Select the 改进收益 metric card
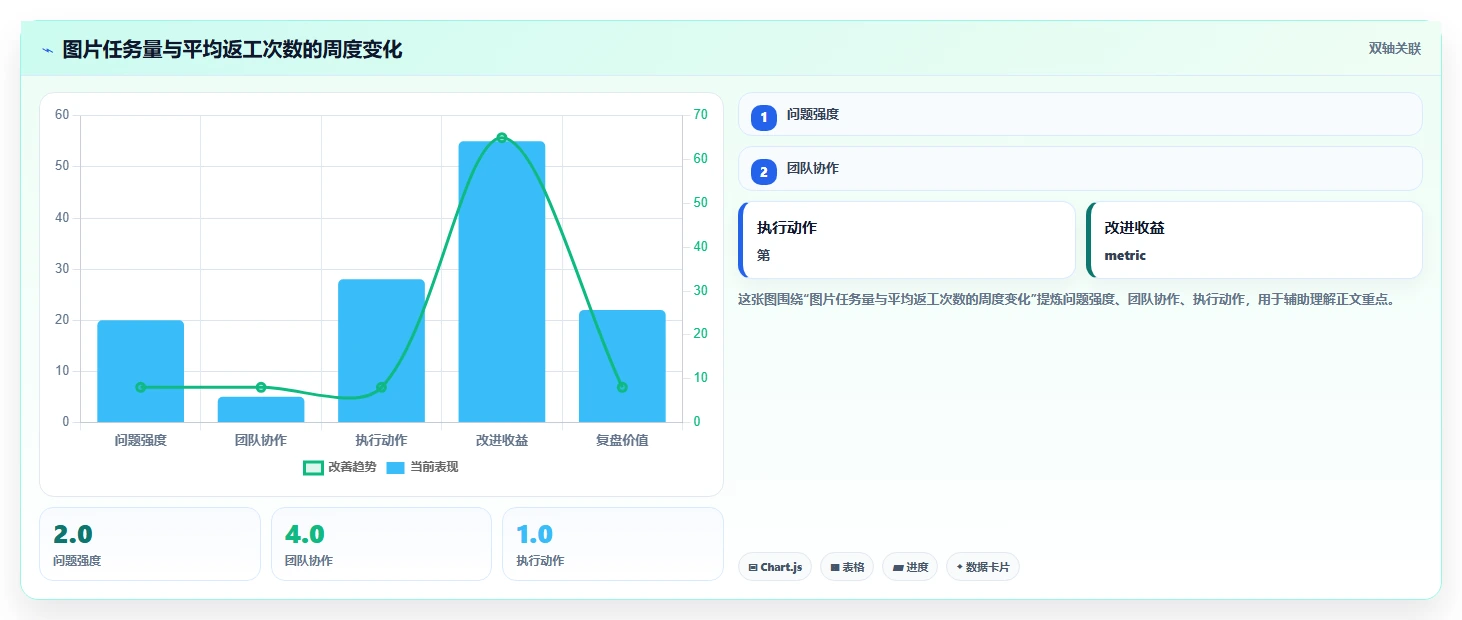 [x=1254, y=240]
